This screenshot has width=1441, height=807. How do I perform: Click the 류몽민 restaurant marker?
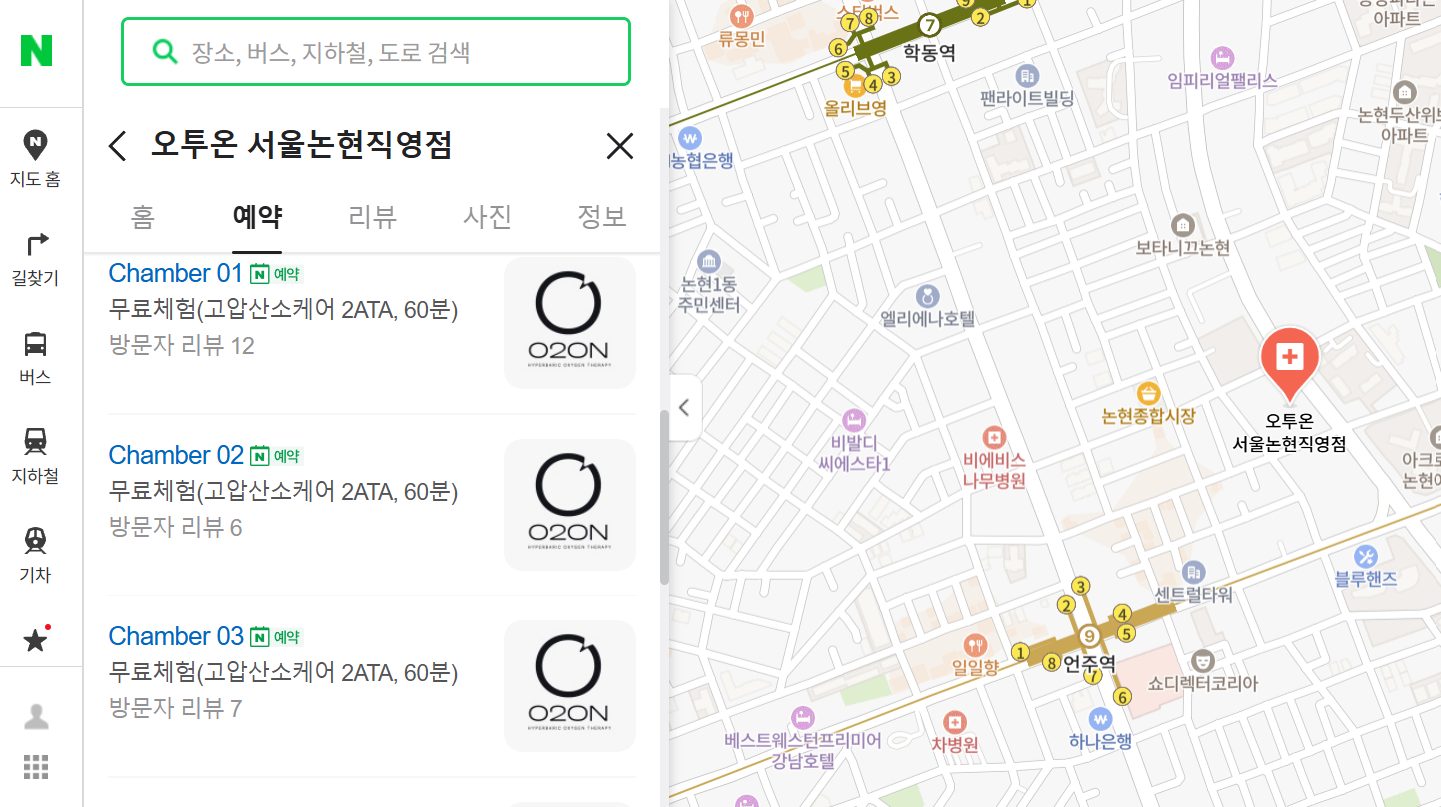[741, 15]
